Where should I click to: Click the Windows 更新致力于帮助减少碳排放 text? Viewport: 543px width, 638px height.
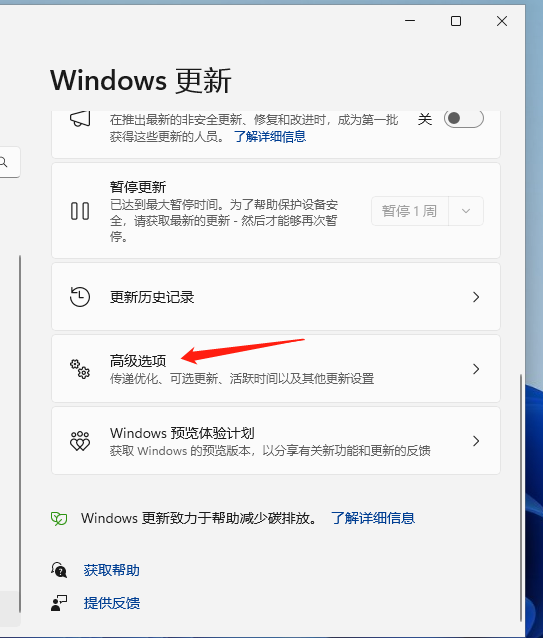pyautogui.click(x=199, y=518)
